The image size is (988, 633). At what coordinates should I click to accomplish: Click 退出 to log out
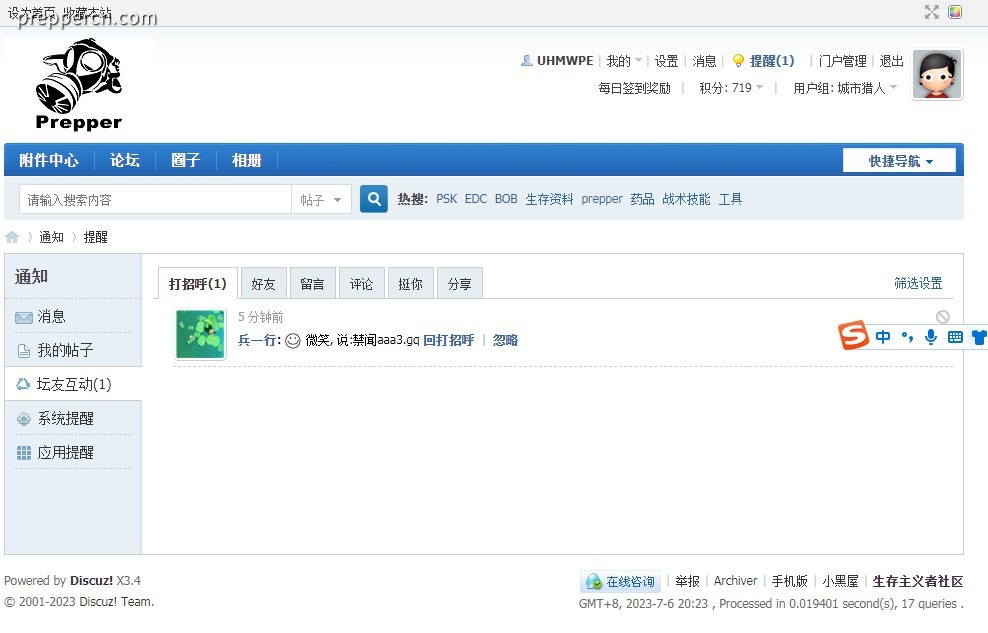tap(891, 60)
